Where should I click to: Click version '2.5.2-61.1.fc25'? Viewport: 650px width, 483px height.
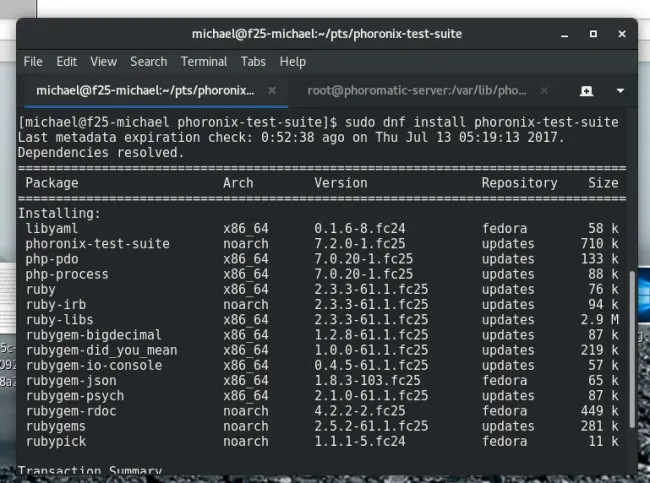coord(371,426)
